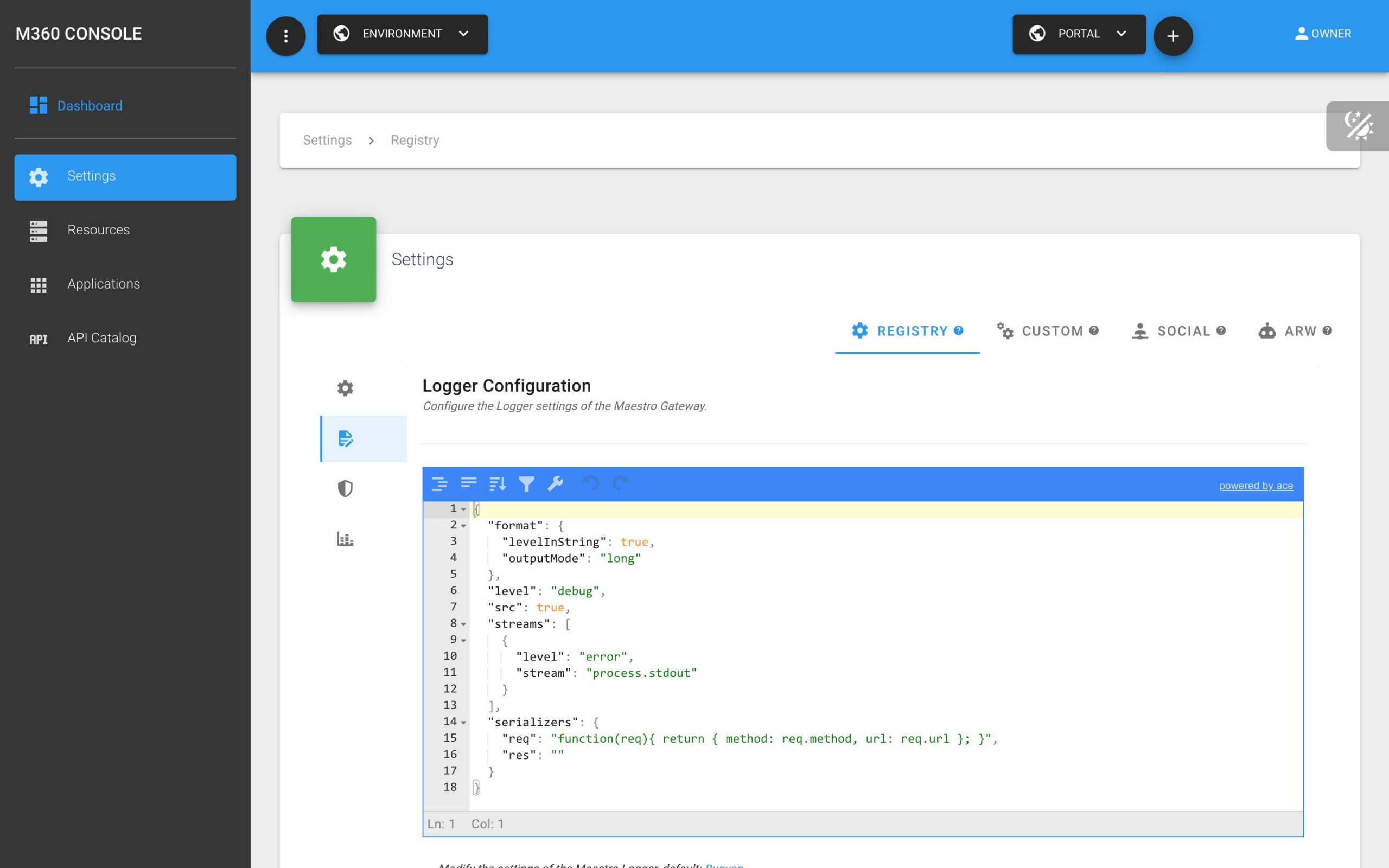Switch to the CUSTOM tab
The image size is (1389, 868).
tap(1048, 331)
